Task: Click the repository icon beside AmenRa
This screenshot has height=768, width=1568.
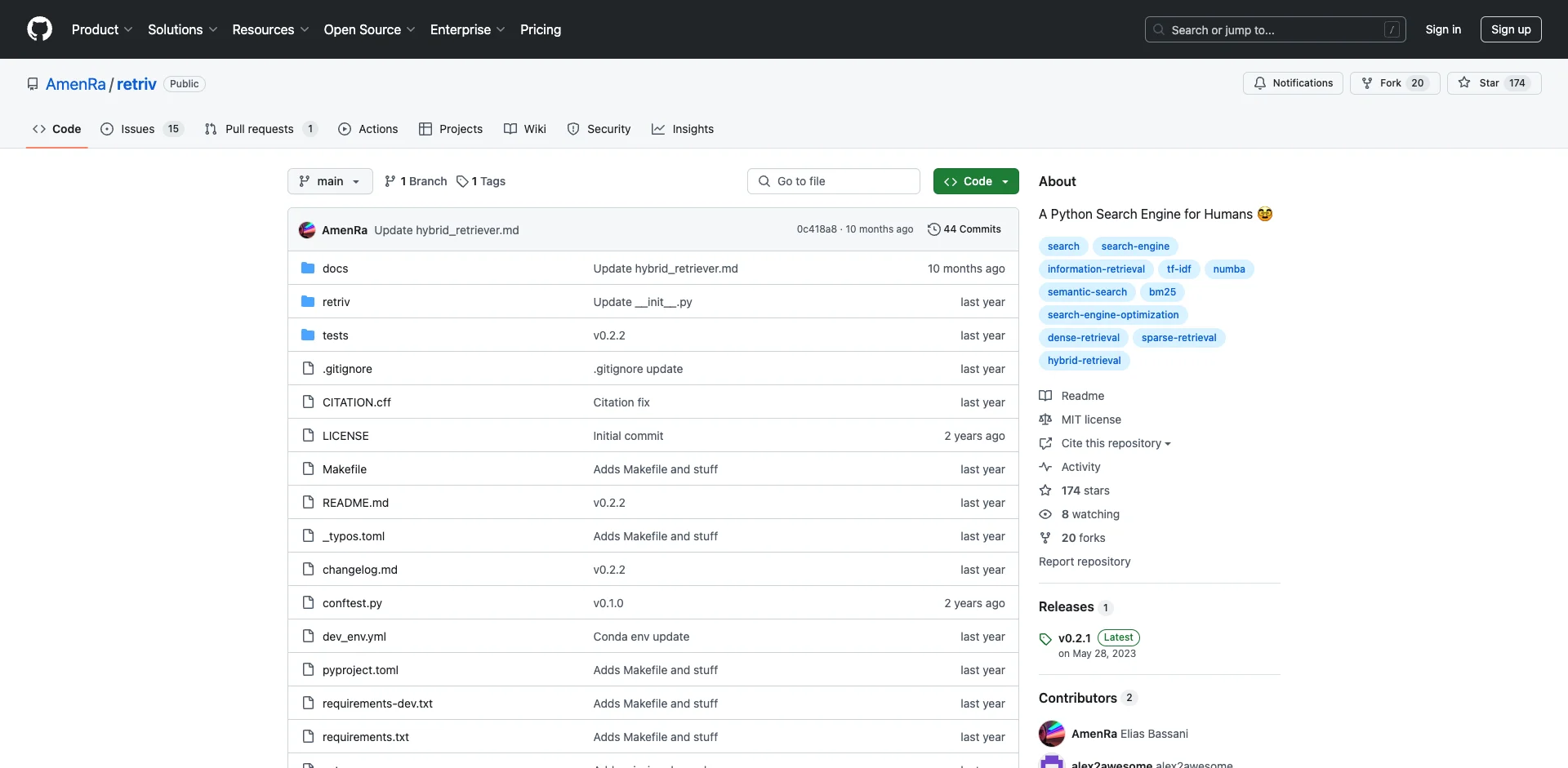Action: (x=33, y=84)
